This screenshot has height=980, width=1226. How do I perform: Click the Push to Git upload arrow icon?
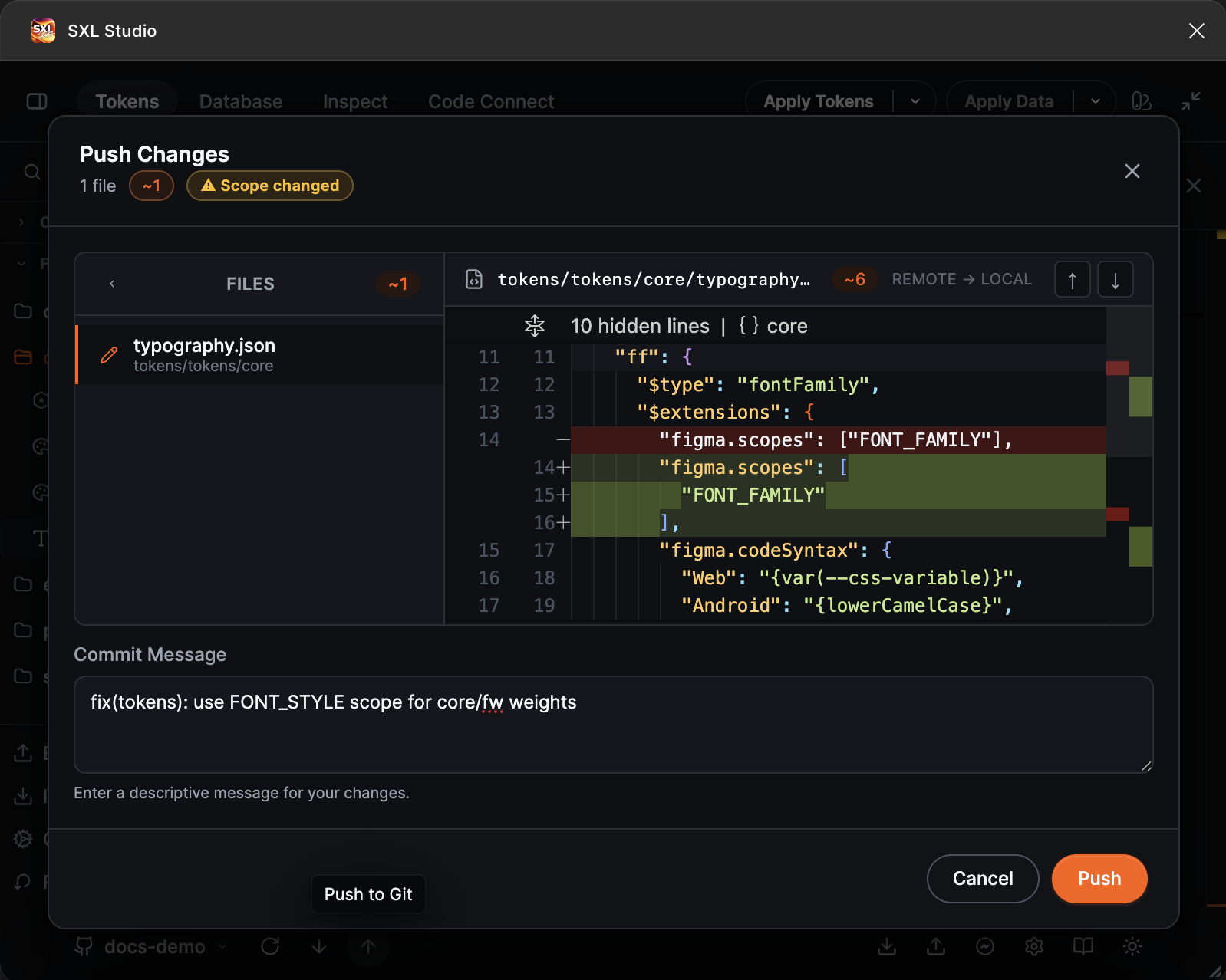pyautogui.click(x=368, y=947)
